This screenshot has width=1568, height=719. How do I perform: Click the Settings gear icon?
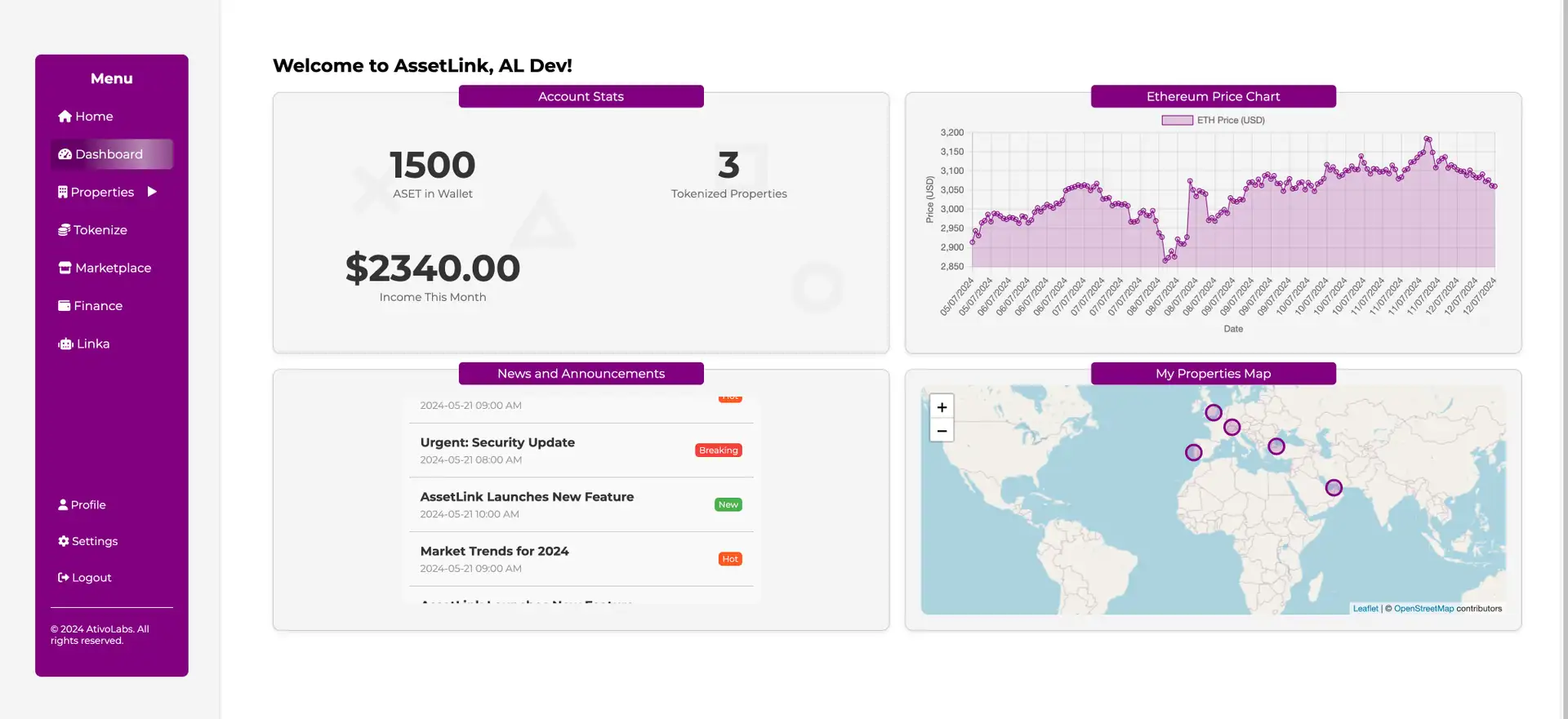pyautogui.click(x=63, y=541)
